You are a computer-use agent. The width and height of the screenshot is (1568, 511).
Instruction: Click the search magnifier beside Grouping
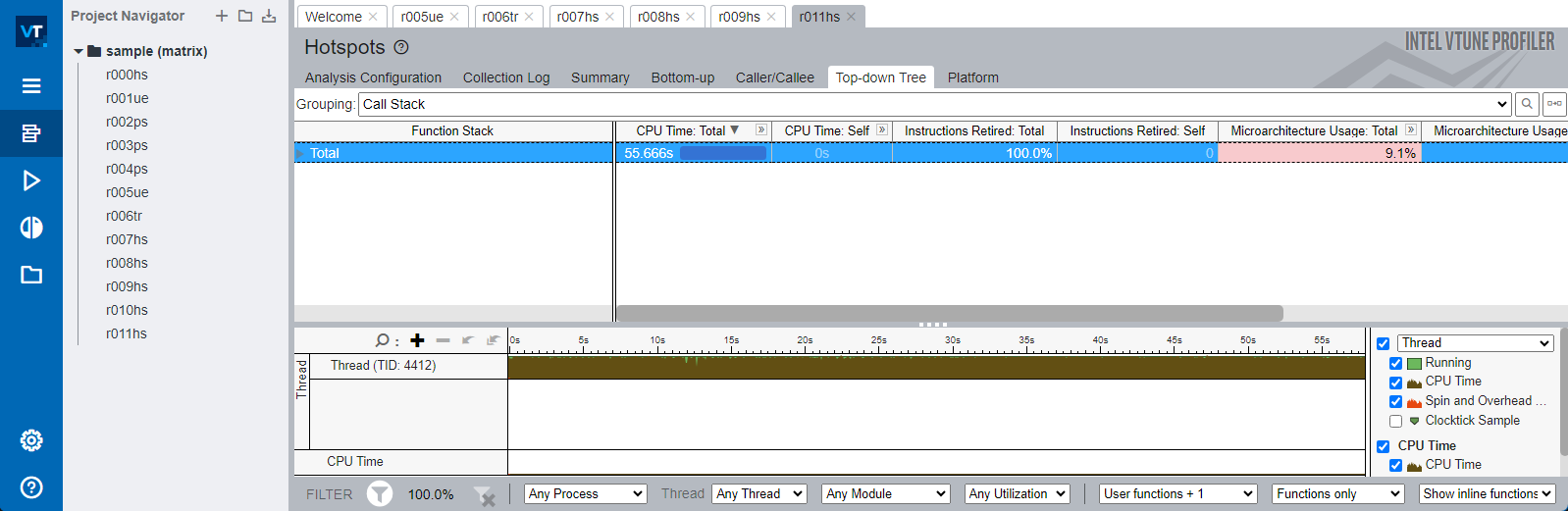click(x=1527, y=104)
